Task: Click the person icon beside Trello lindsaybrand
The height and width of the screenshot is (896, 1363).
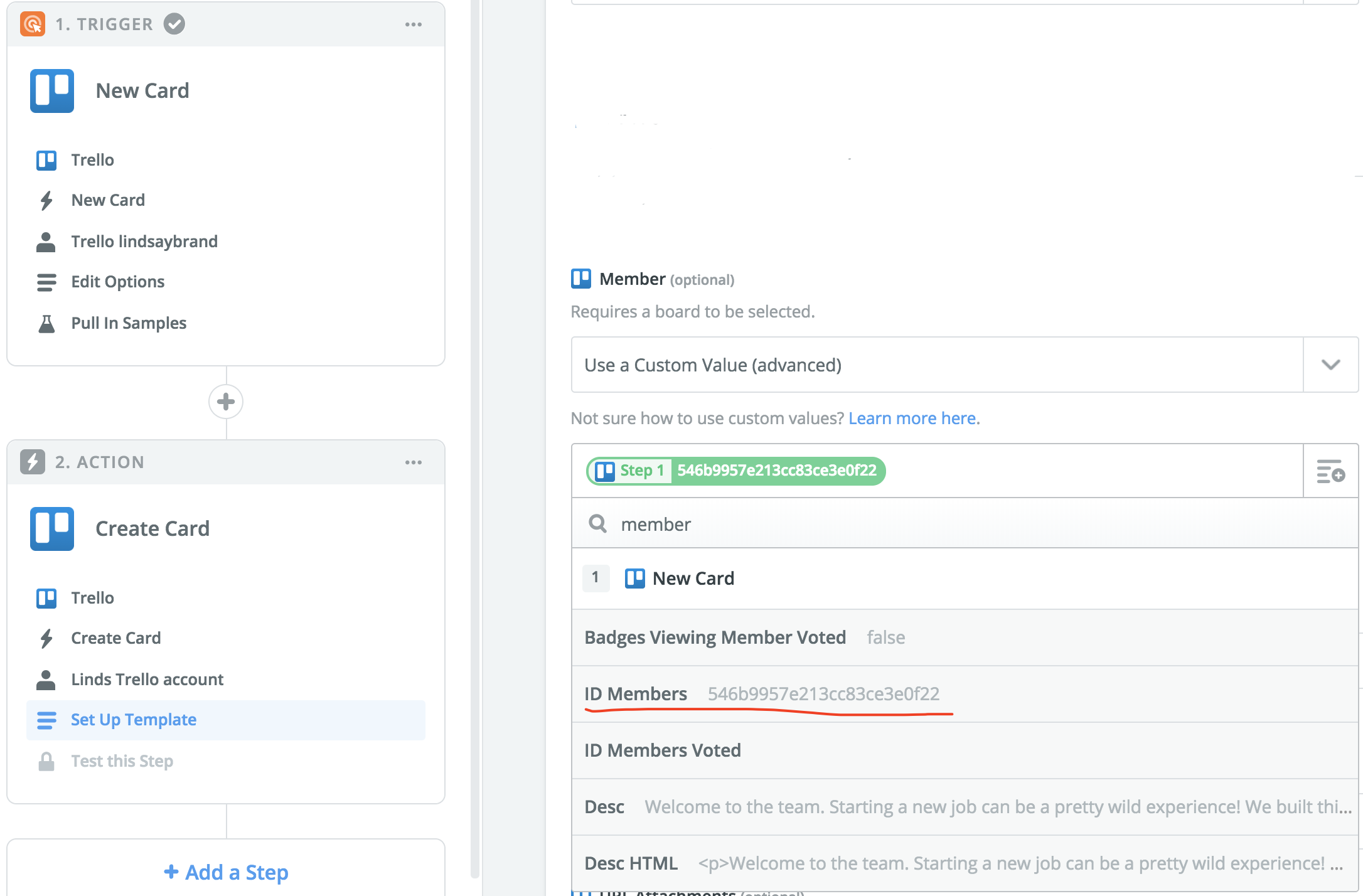Action: point(46,242)
